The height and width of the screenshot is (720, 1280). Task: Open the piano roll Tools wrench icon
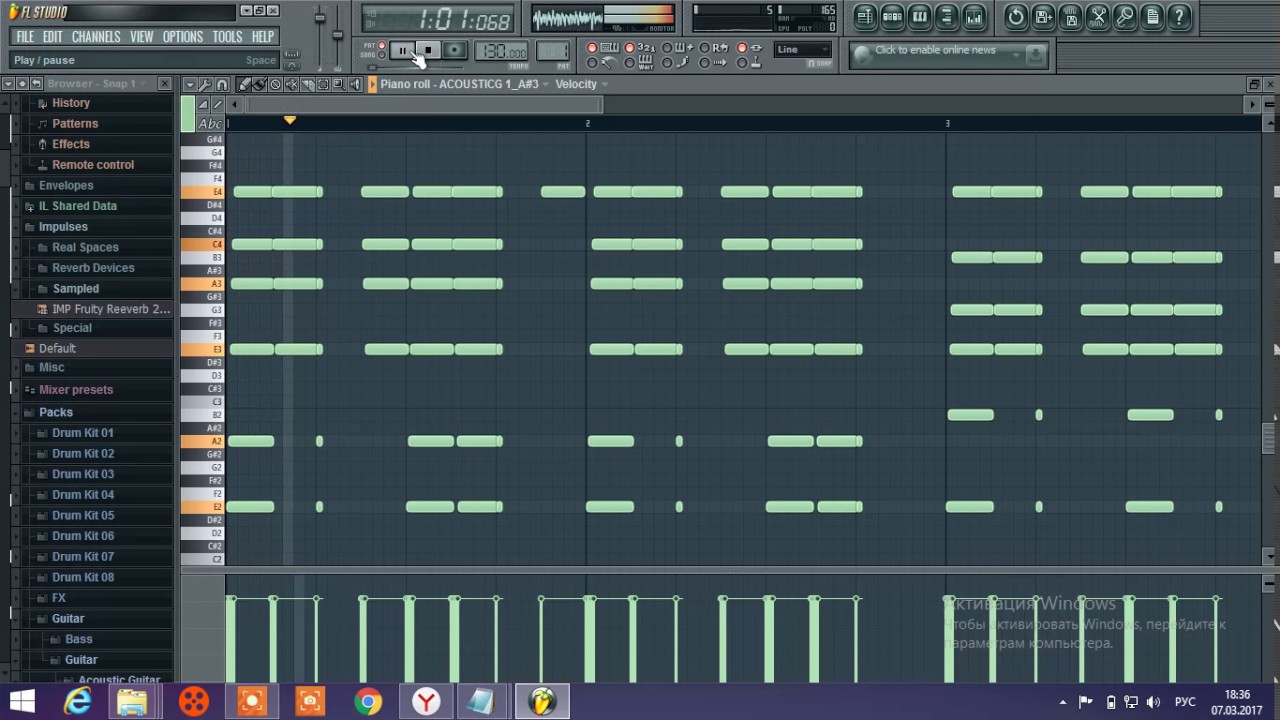click(x=205, y=84)
